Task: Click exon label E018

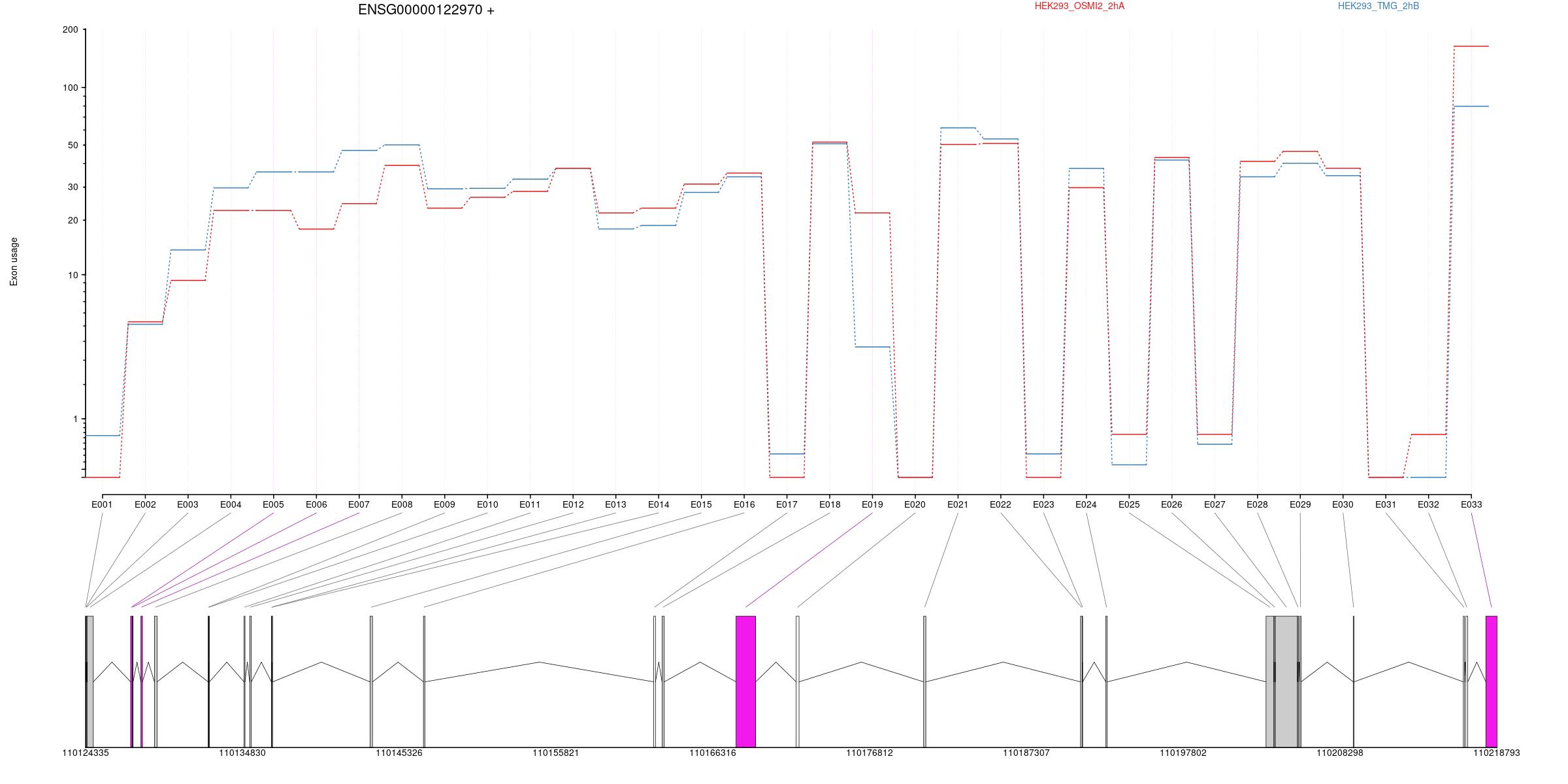Action: coord(830,504)
